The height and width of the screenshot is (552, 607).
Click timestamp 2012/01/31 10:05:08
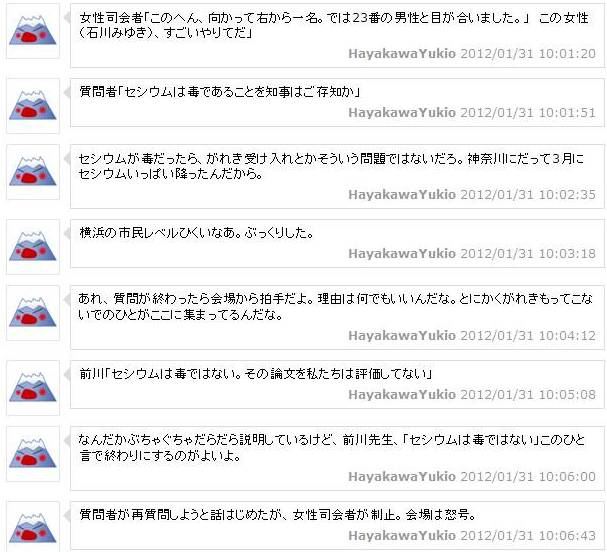(x=528, y=394)
